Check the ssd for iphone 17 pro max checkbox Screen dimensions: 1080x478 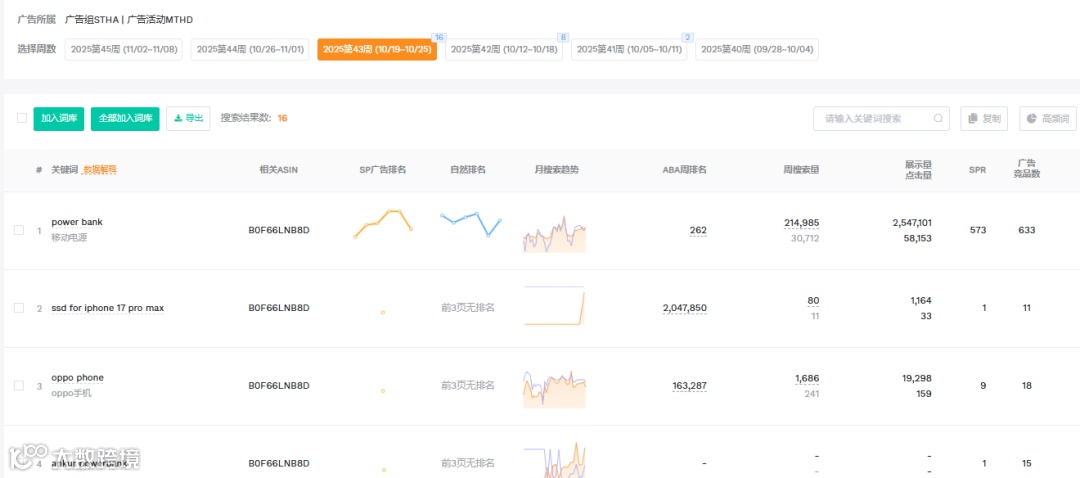point(19,308)
